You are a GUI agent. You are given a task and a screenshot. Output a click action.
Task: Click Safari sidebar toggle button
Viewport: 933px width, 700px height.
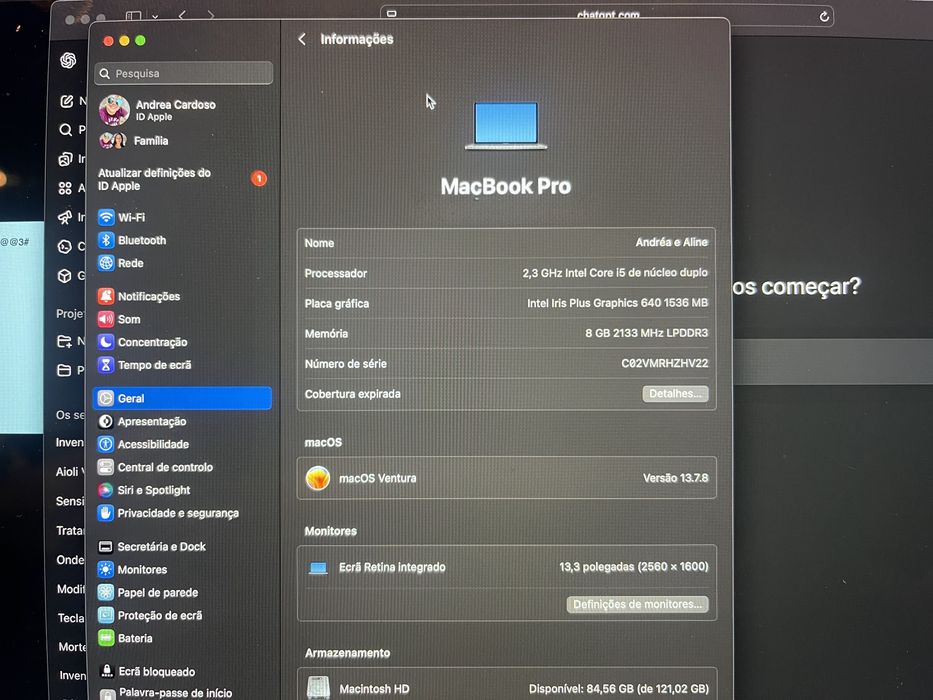click(134, 16)
